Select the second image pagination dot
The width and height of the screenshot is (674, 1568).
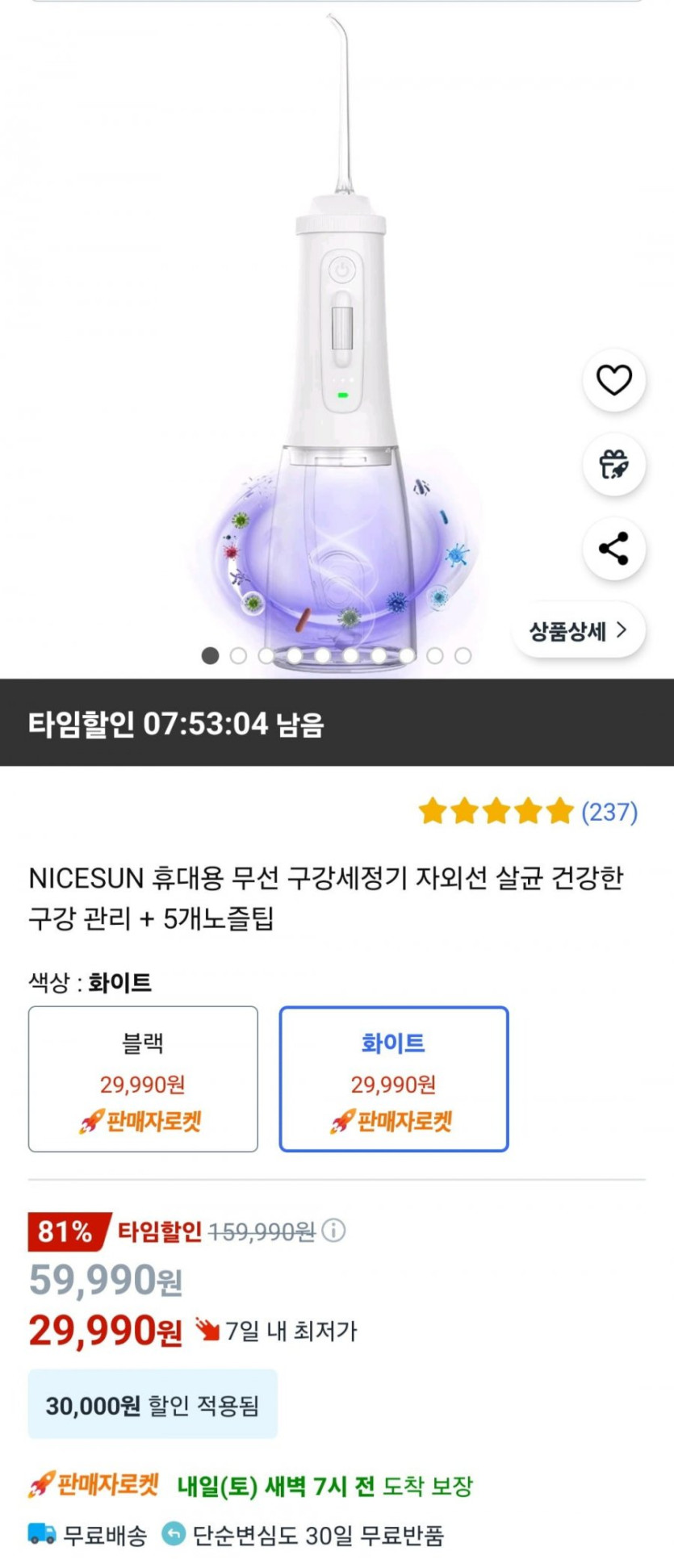pos(238,656)
